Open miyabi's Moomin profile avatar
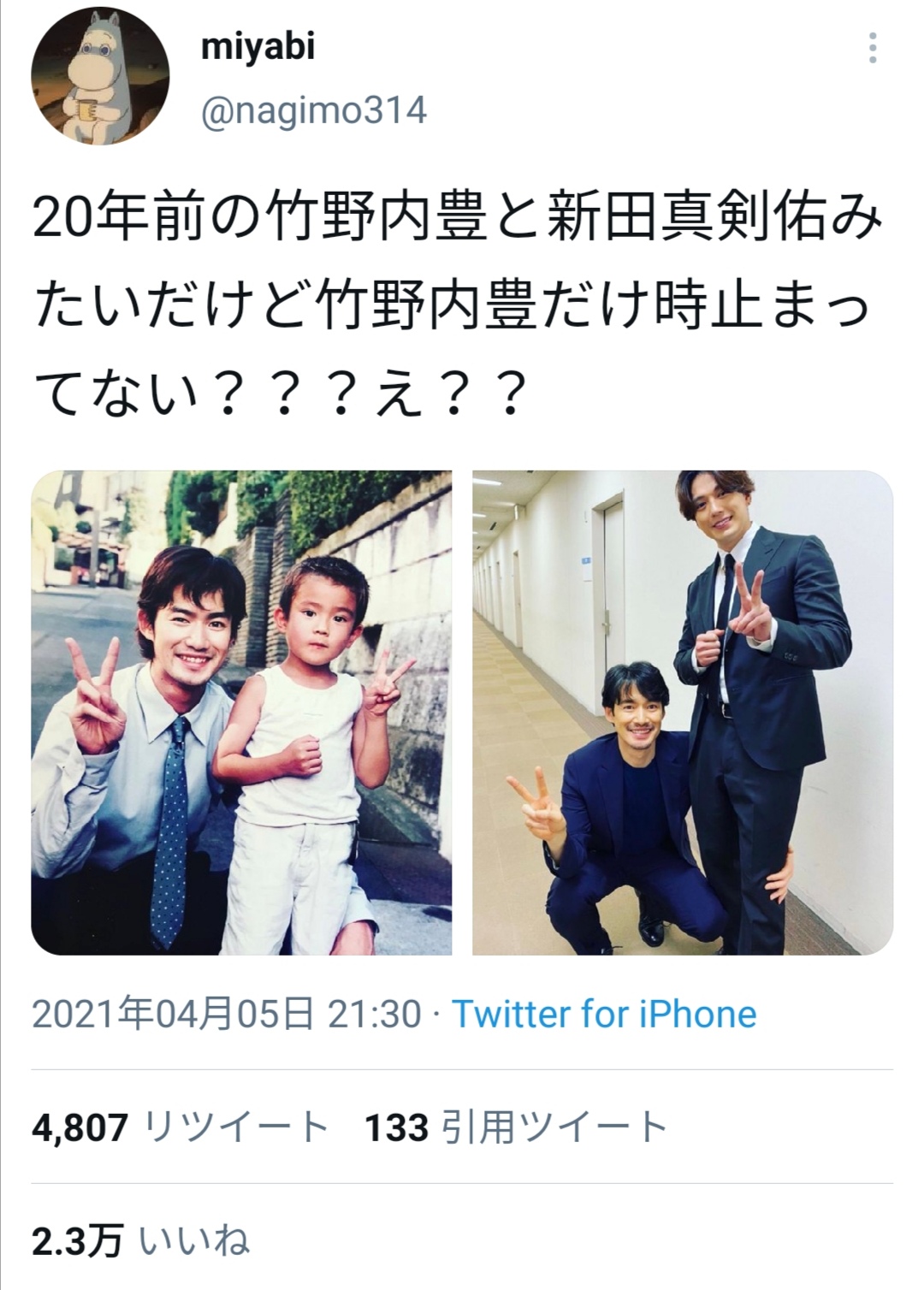Screen dimensions: 924x1290 (x=100, y=77)
